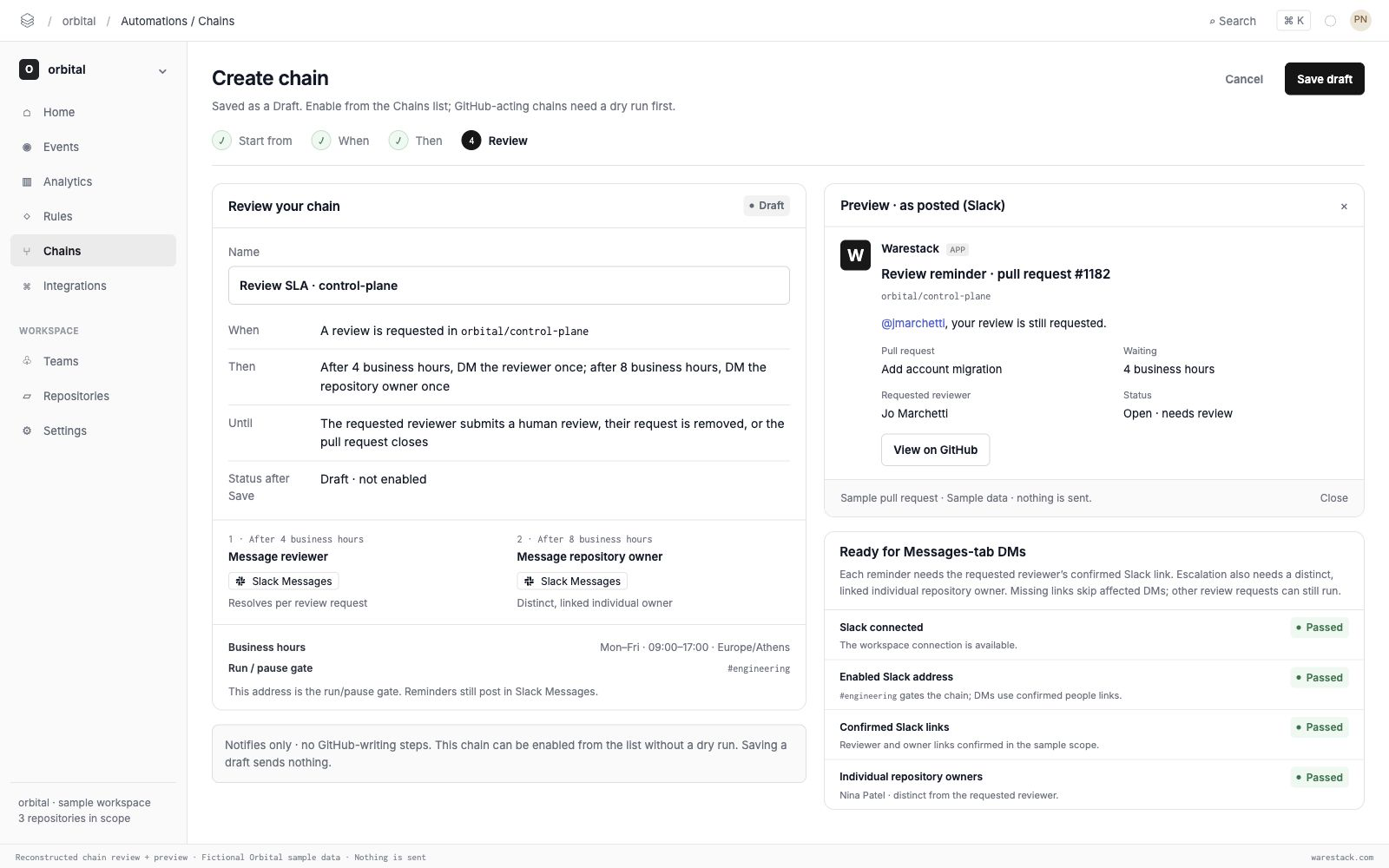Click the orbital workspace O badge
1389x868 pixels.
[x=29, y=69]
